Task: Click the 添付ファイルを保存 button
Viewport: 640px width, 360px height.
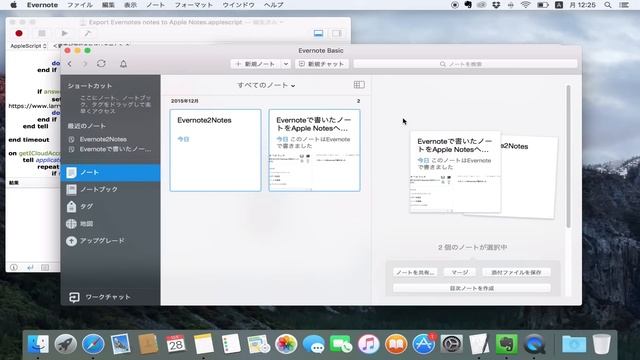Action: point(516,272)
